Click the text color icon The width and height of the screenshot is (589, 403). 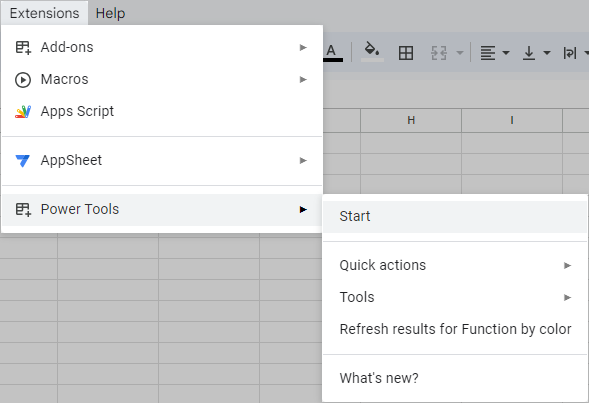click(x=332, y=53)
